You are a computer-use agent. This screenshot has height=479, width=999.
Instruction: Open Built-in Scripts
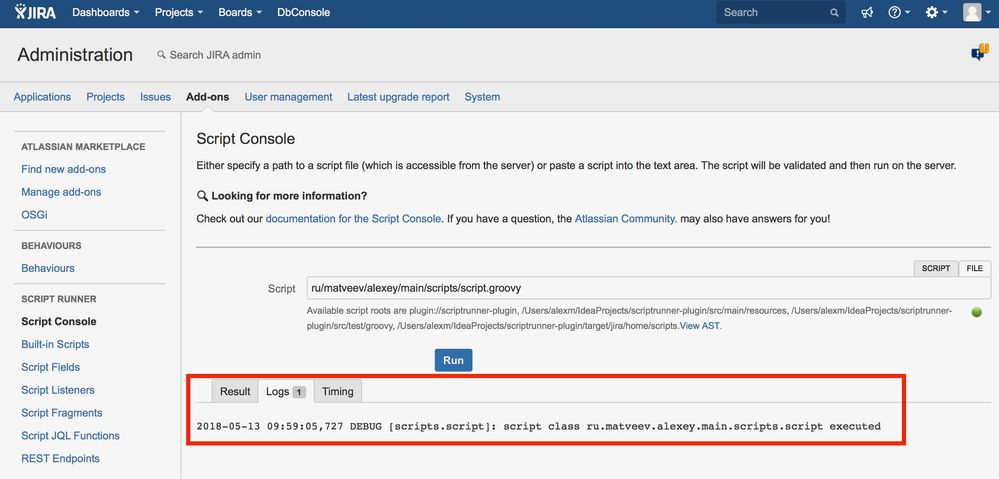tap(55, 344)
